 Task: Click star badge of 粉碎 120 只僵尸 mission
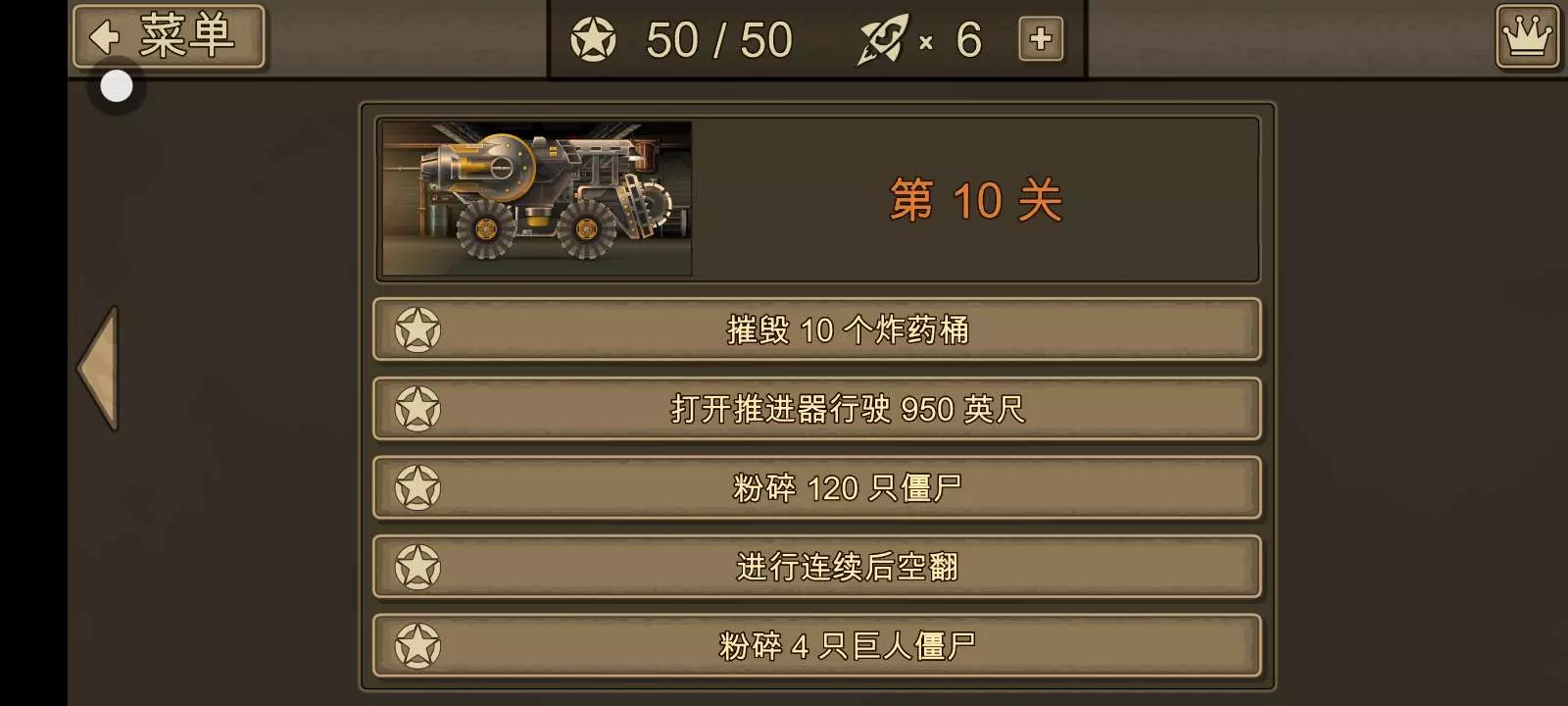[417, 487]
